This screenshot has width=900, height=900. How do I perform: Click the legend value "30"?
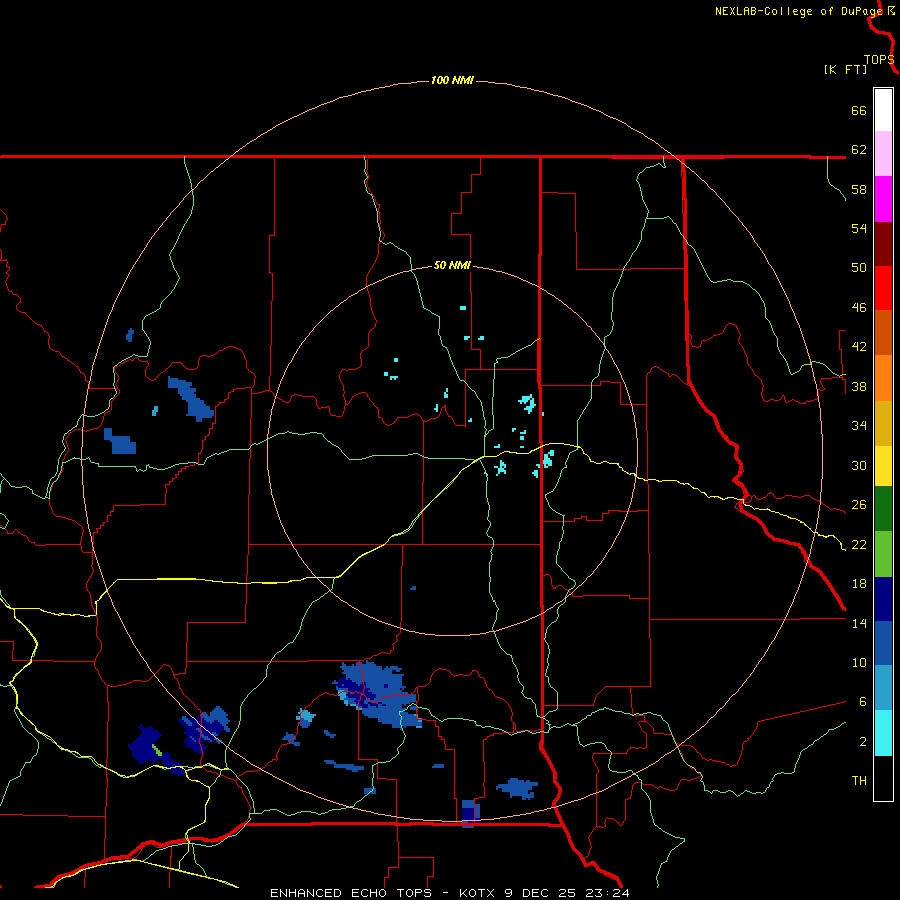coord(859,465)
